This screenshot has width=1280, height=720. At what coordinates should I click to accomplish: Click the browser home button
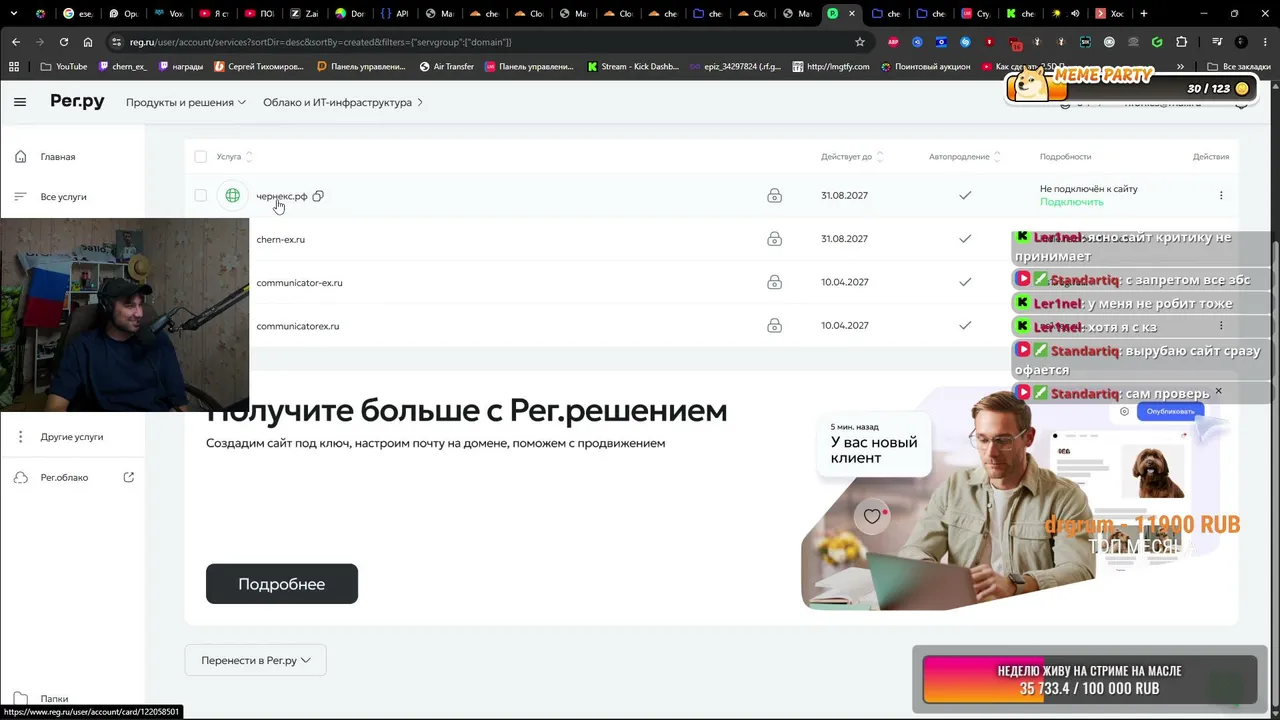click(88, 42)
